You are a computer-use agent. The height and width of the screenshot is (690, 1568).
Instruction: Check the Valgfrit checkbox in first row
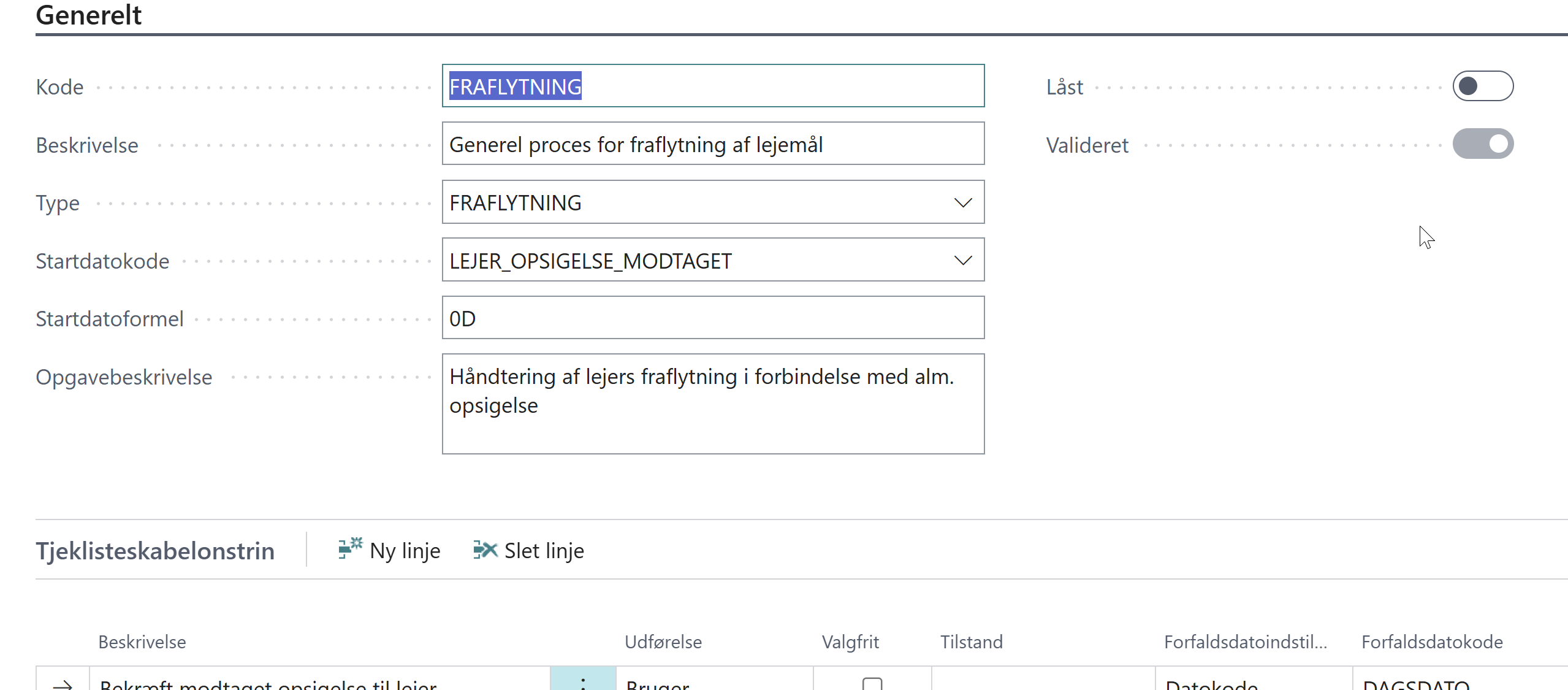pos(872,683)
